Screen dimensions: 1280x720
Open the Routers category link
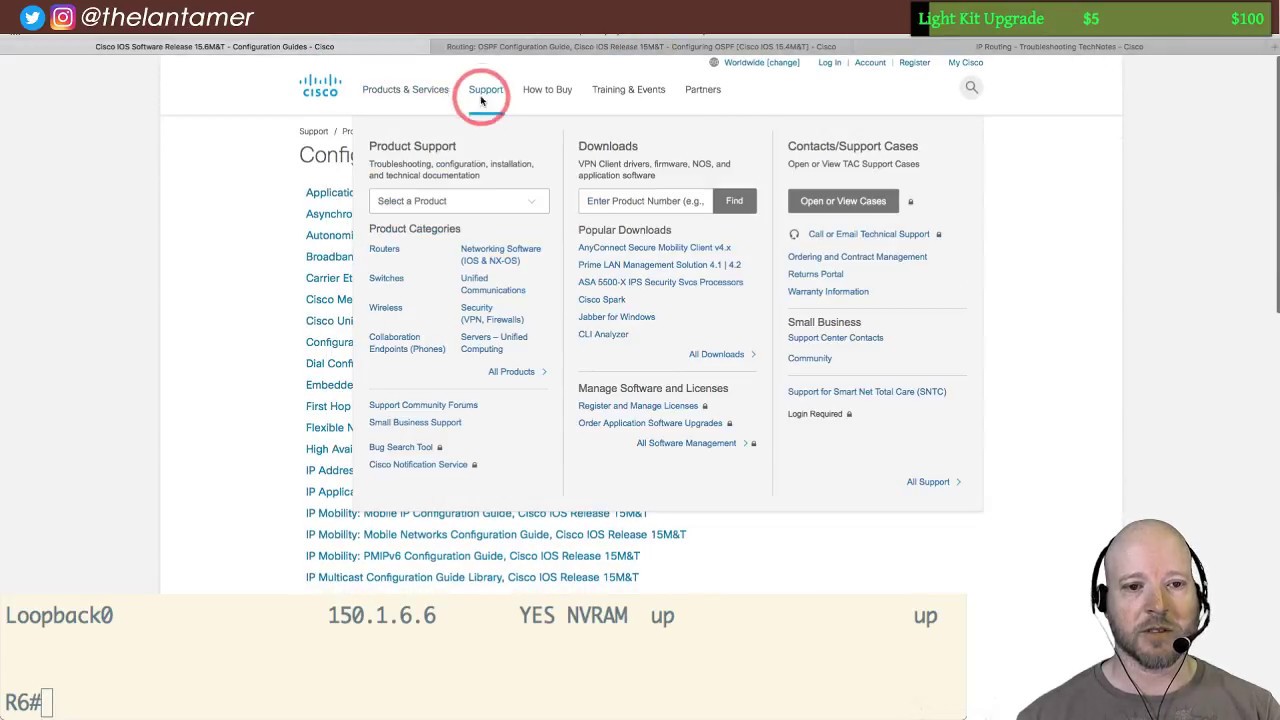(384, 249)
